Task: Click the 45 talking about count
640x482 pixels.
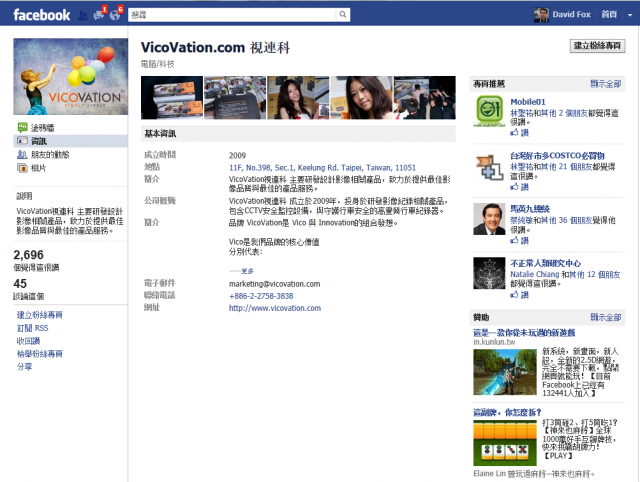Action: click(x=20, y=284)
